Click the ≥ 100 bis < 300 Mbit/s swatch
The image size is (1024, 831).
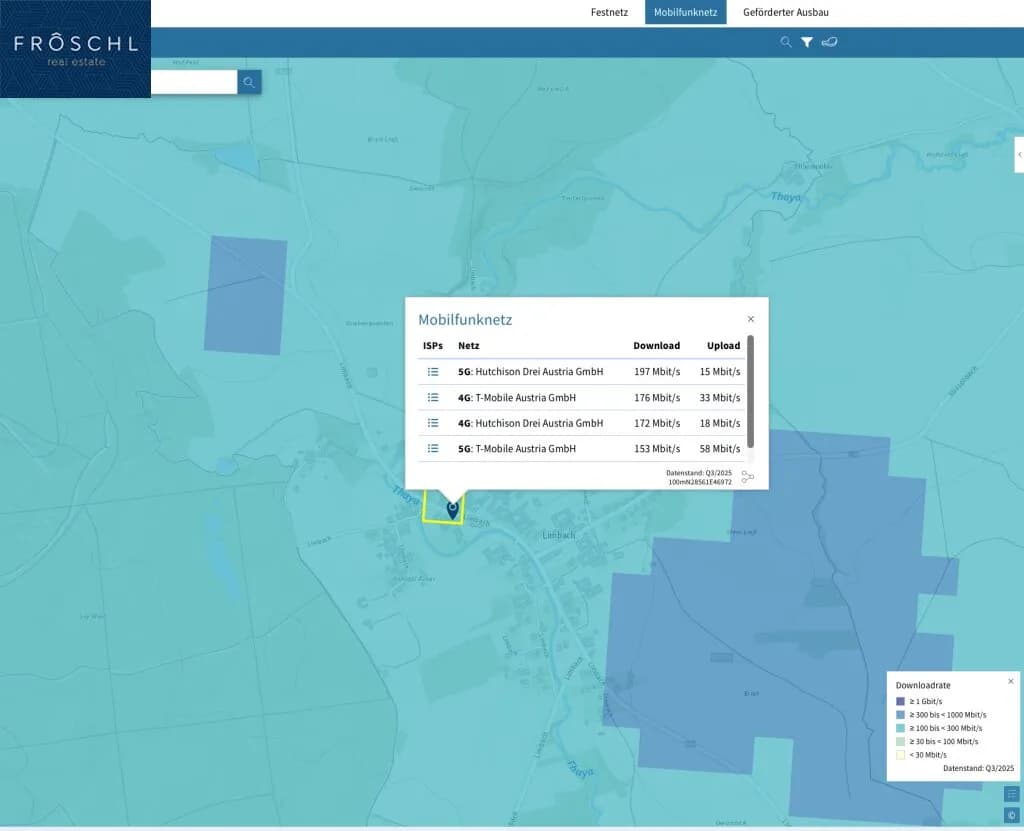pyautogui.click(x=901, y=728)
